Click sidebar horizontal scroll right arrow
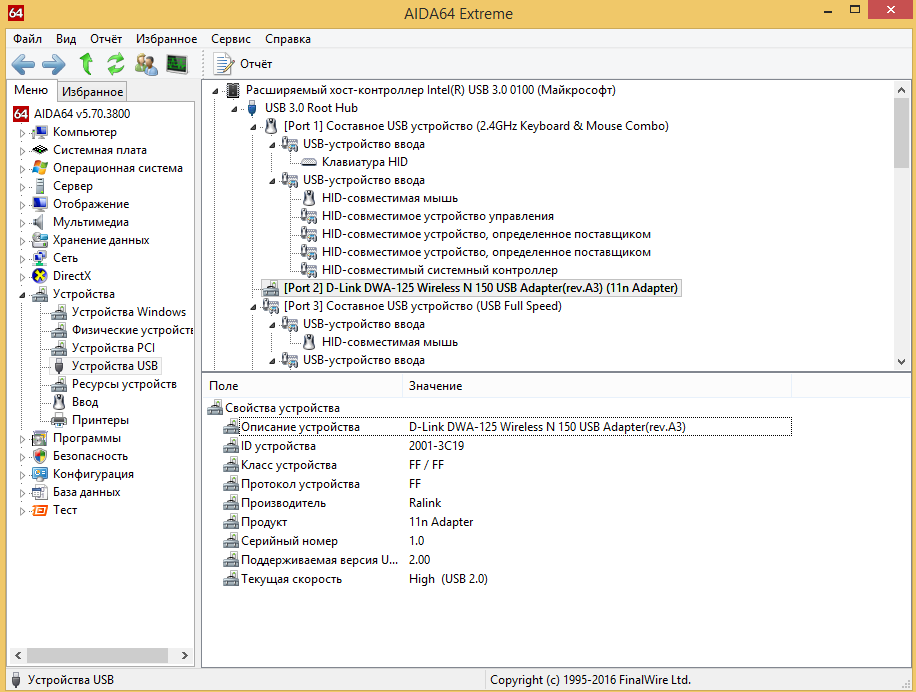Viewport: 916px width, 692px height. pos(185,655)
